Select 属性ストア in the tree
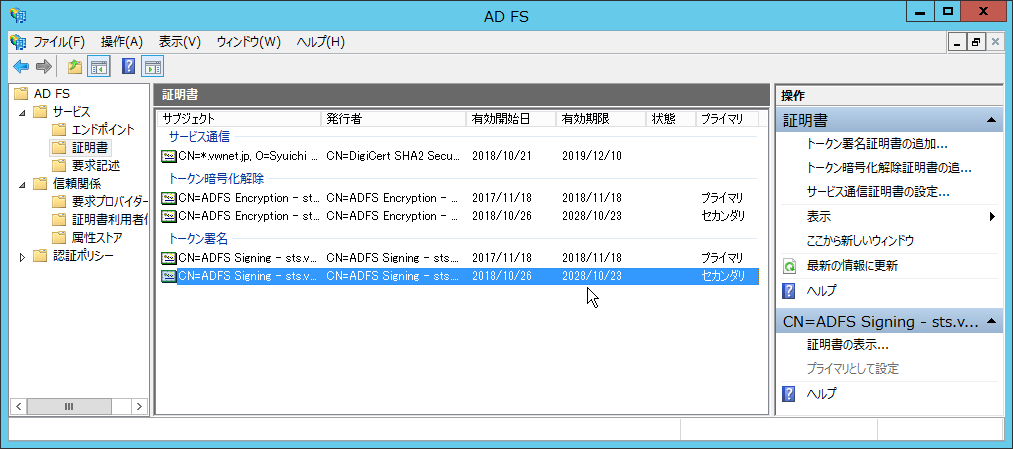Screen dimensions: 1013x449 [x=97, y=238]
